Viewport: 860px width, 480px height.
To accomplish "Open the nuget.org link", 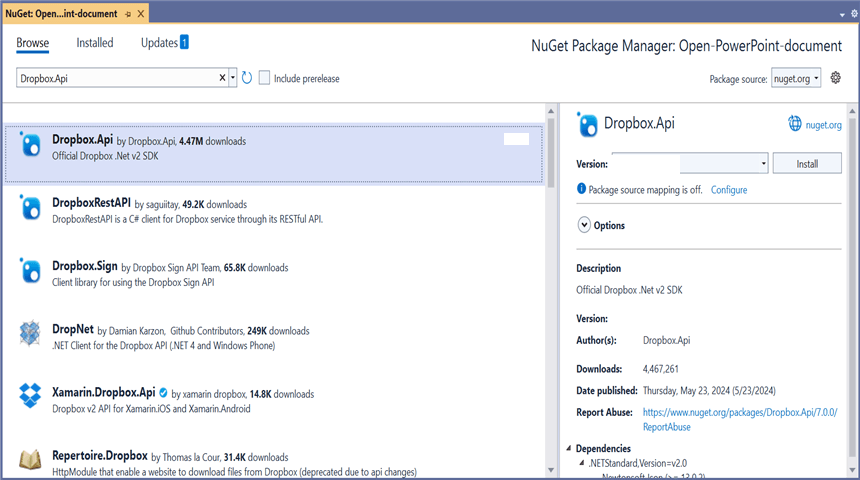I will tap(823, 125).
